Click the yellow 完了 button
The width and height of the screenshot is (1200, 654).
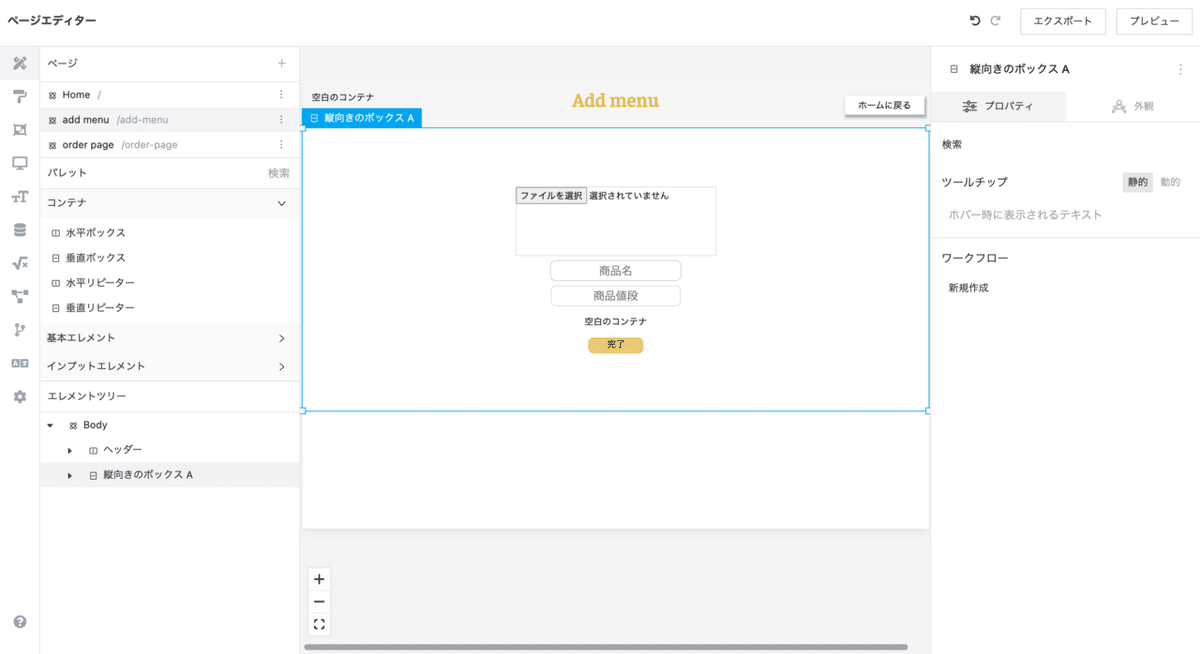(615, 345)
